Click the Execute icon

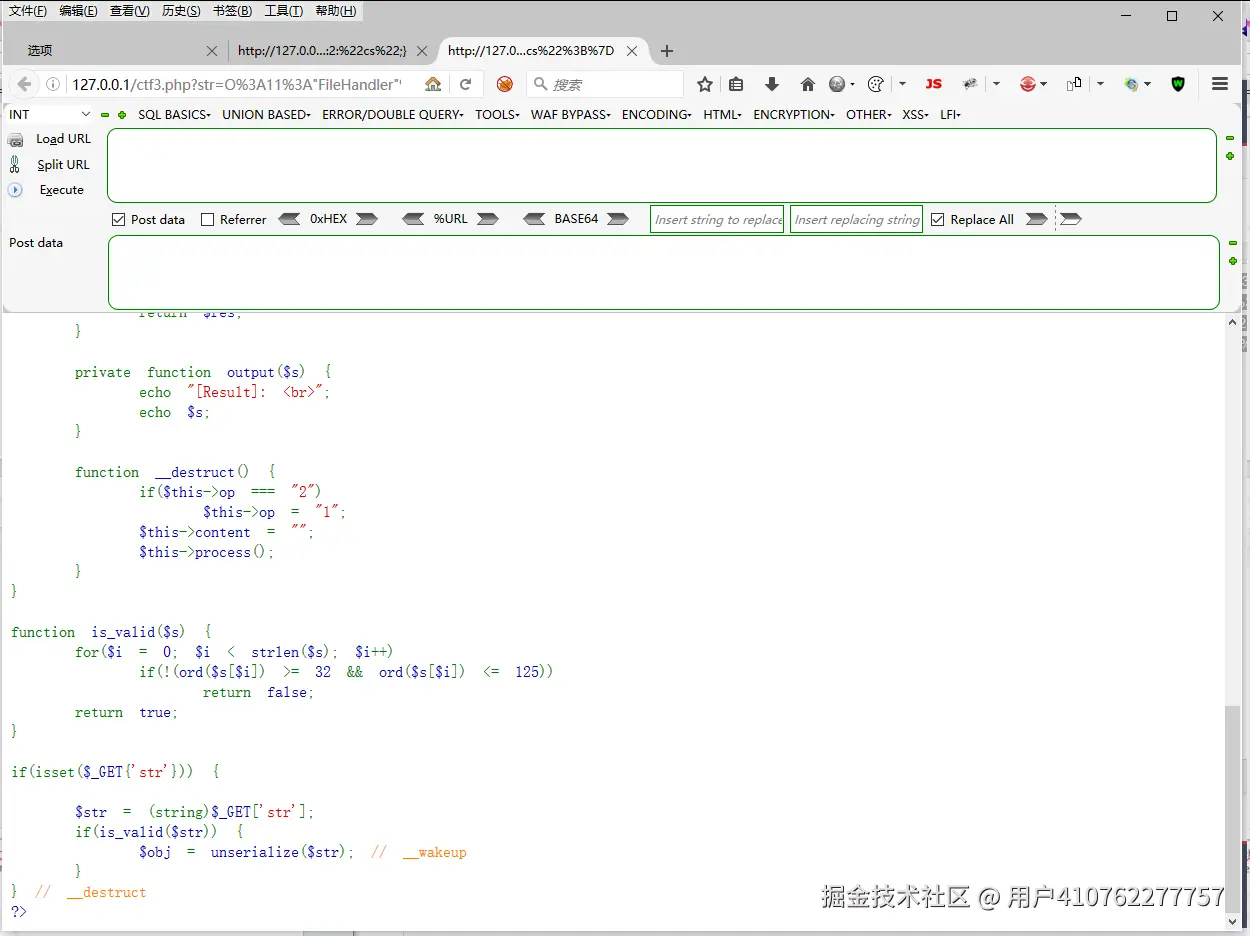13,189
